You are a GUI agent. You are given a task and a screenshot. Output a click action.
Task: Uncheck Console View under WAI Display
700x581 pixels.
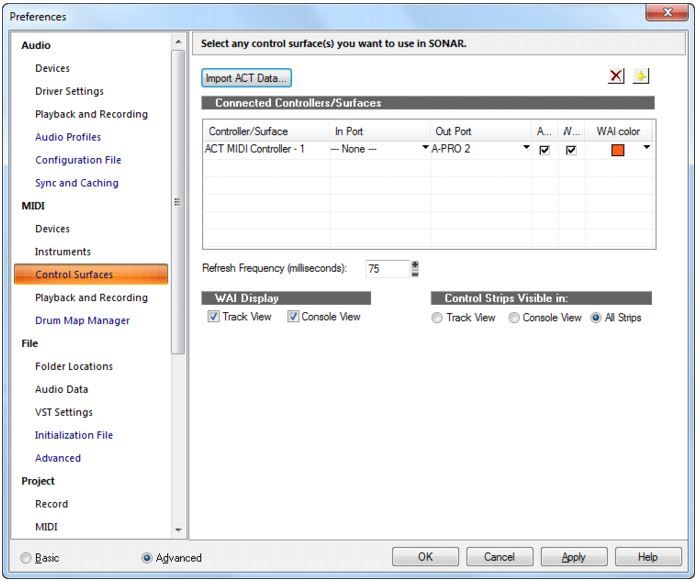pyautogui.click(x=294, y=317)
